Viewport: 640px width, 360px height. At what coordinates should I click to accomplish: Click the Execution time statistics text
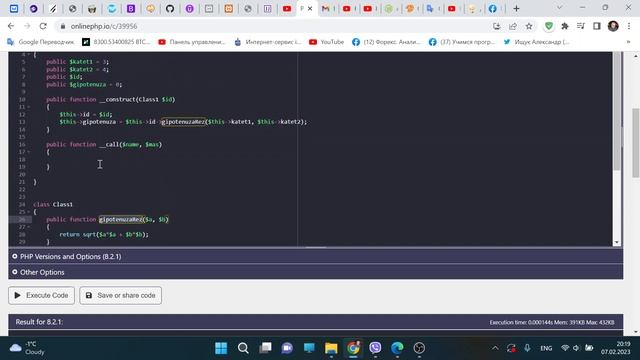(x=552, y=322)
